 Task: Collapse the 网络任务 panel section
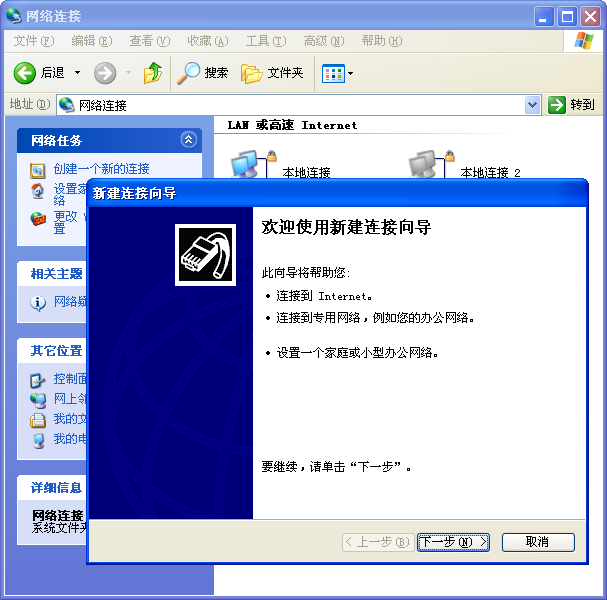[x=187, y=140]
